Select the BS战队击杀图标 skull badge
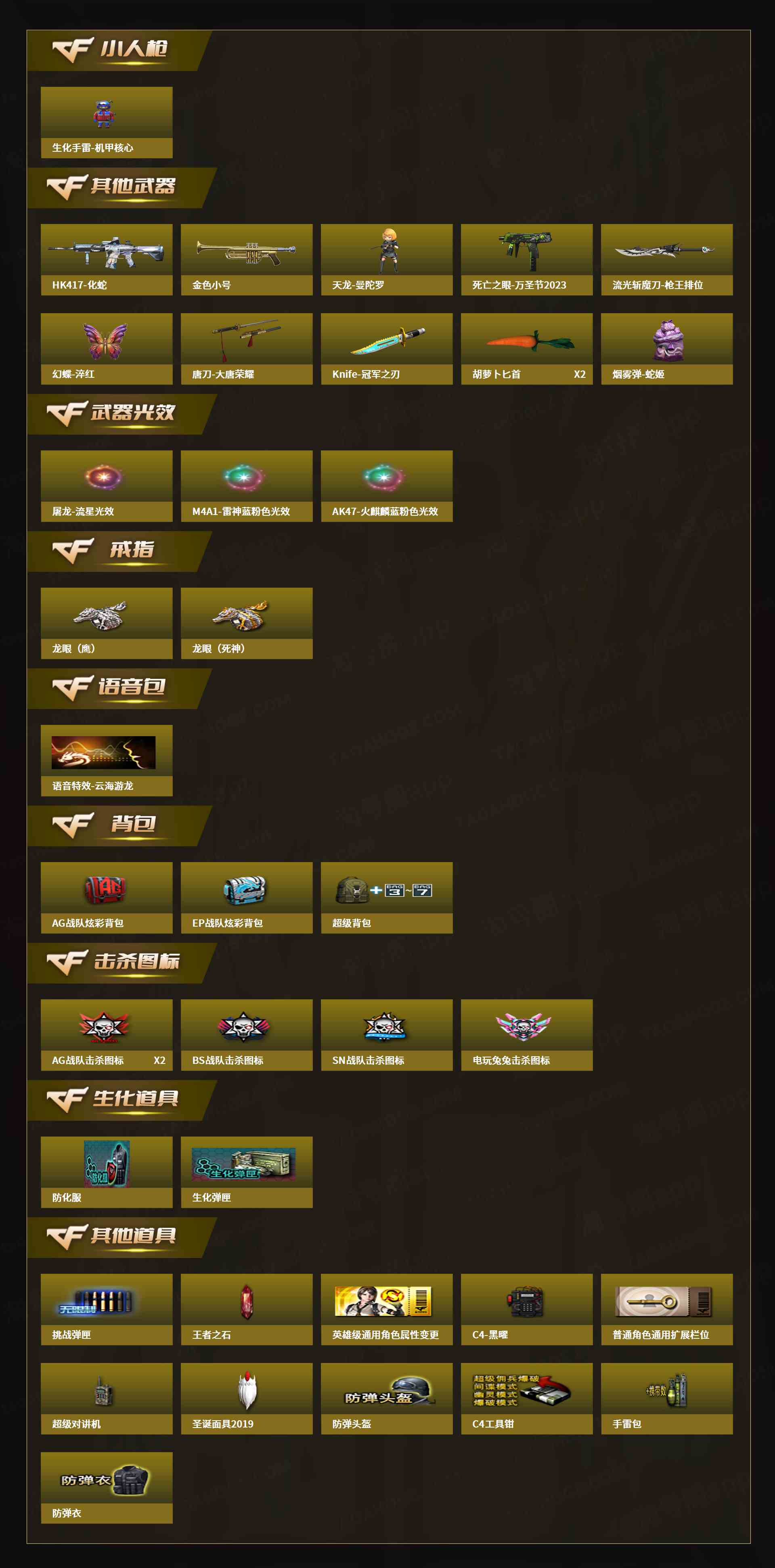 coord(243,1026)
